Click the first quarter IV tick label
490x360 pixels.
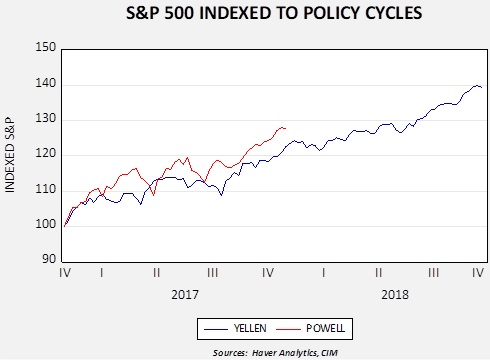click(65, 273)
